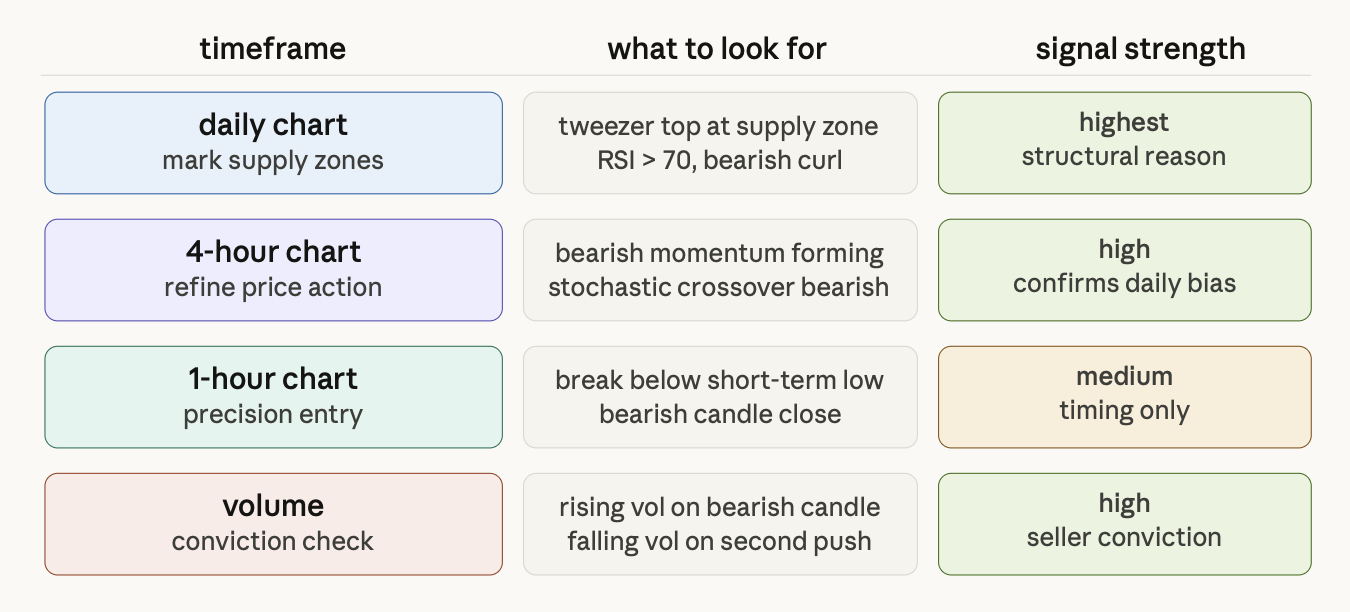The width and height of the screenshot is (1350, 612).
Task: Click the 'stochastic crossover bearish' text
Action: point(719,287)
